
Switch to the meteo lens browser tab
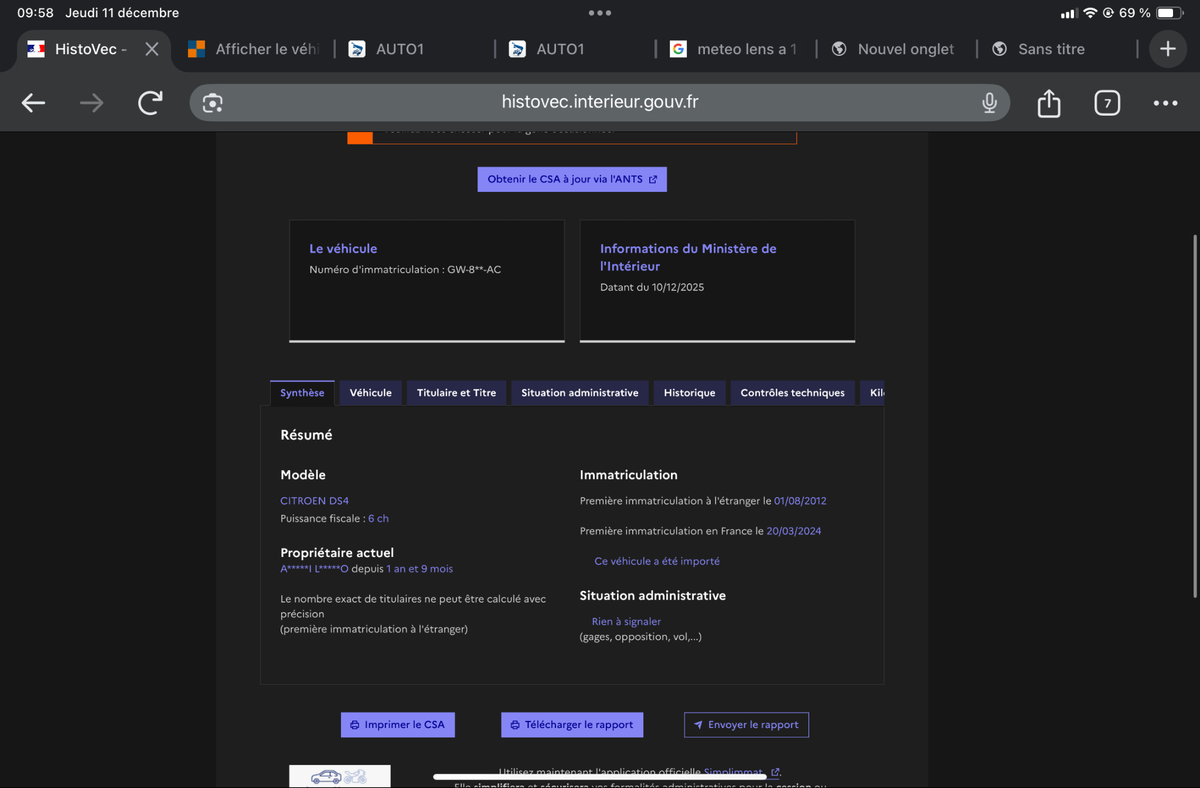click(735, 49)
